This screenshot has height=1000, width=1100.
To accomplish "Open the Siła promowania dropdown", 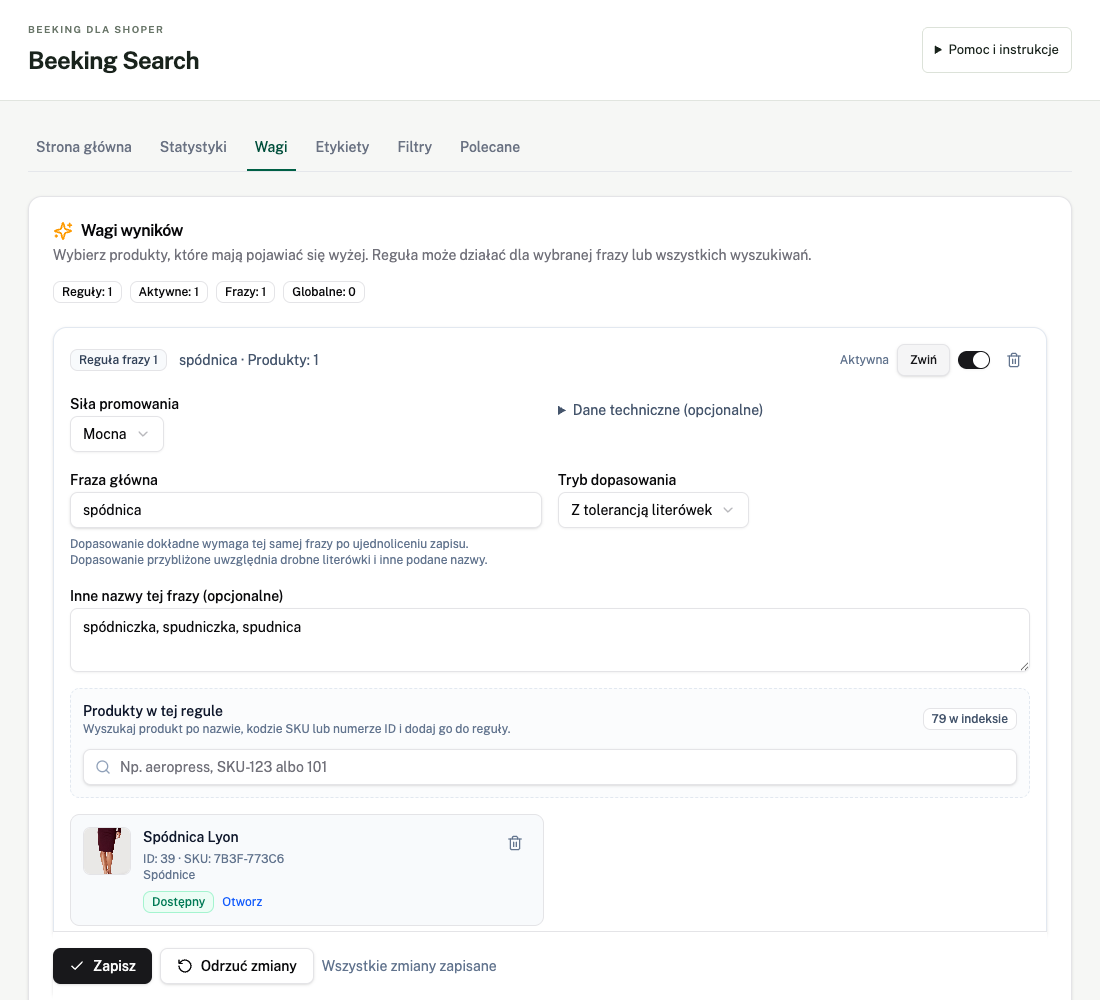I will (116, 434).
